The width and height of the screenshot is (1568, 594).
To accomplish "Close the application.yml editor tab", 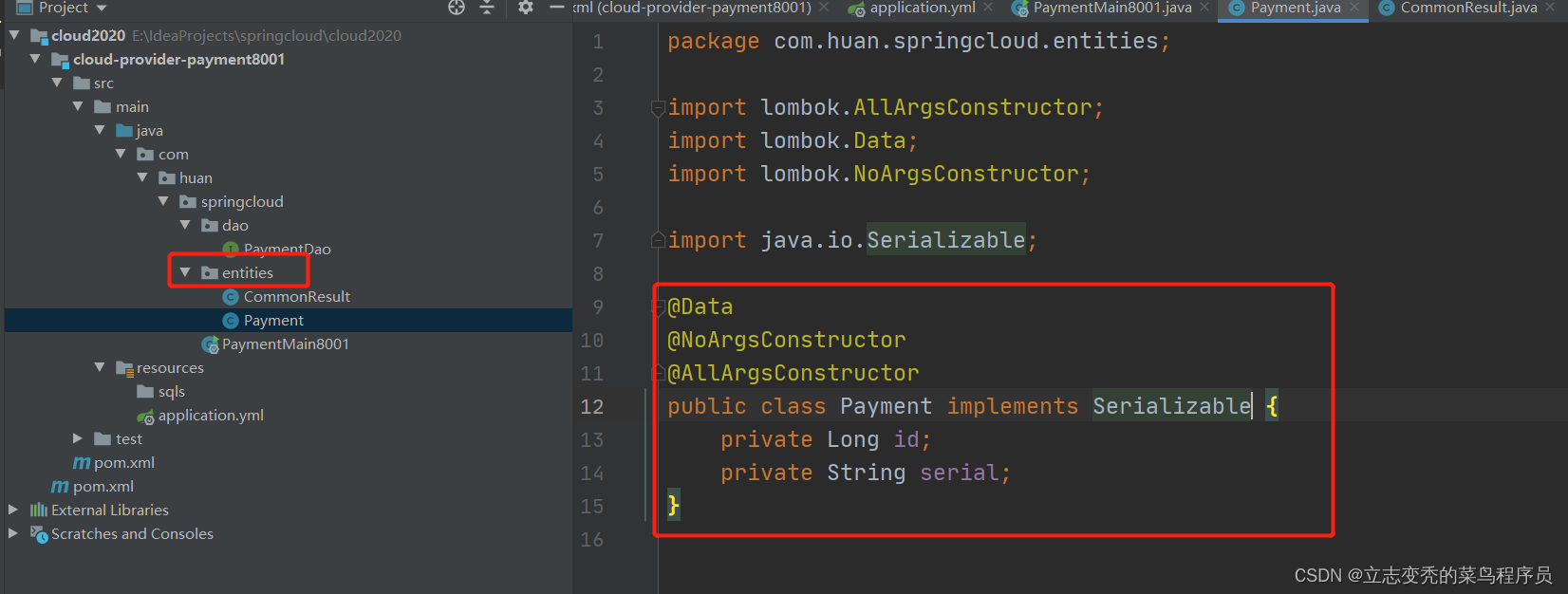I will coord(988,8).
